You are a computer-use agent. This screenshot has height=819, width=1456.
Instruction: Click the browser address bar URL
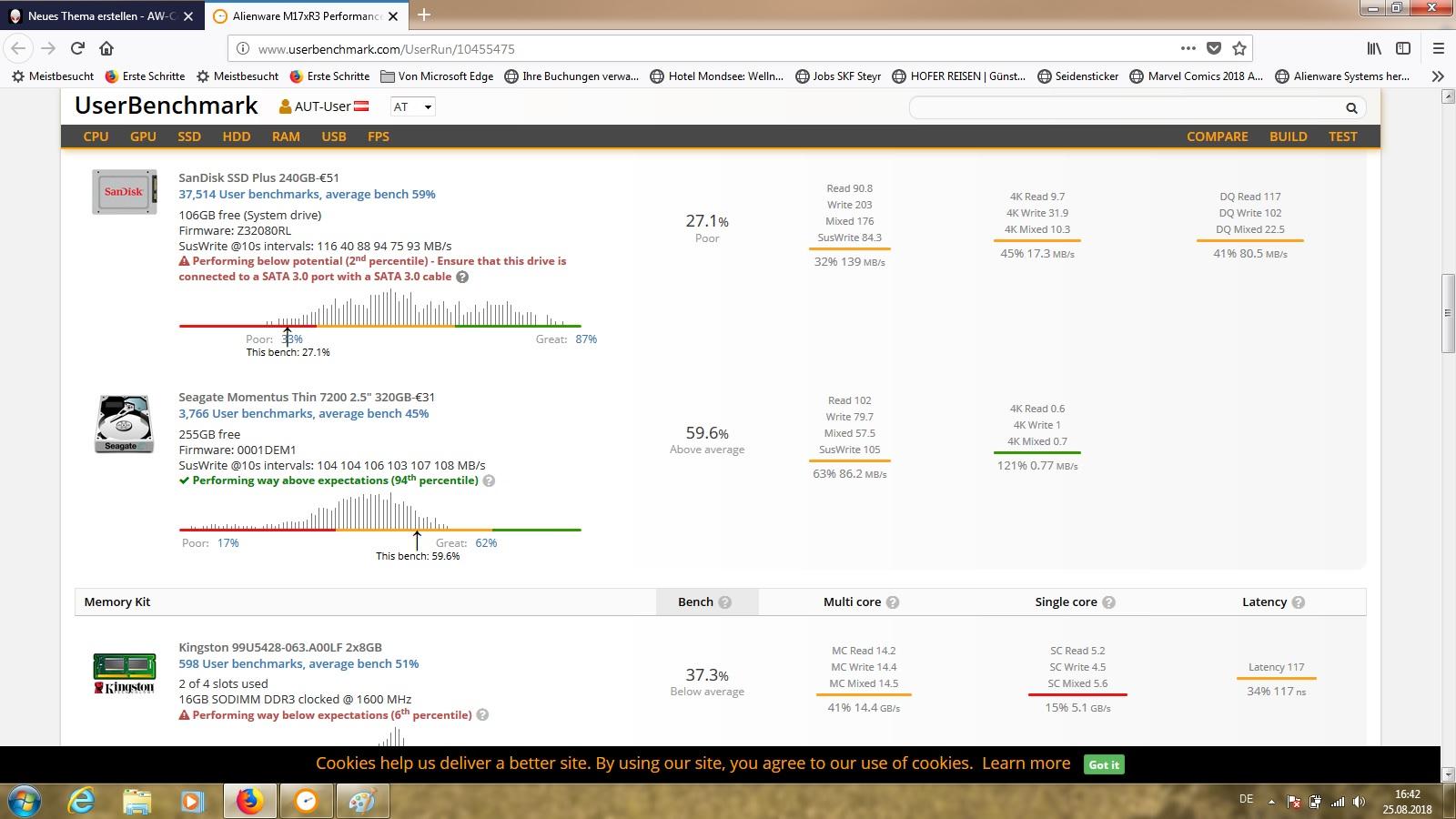(x=386, y=49)
